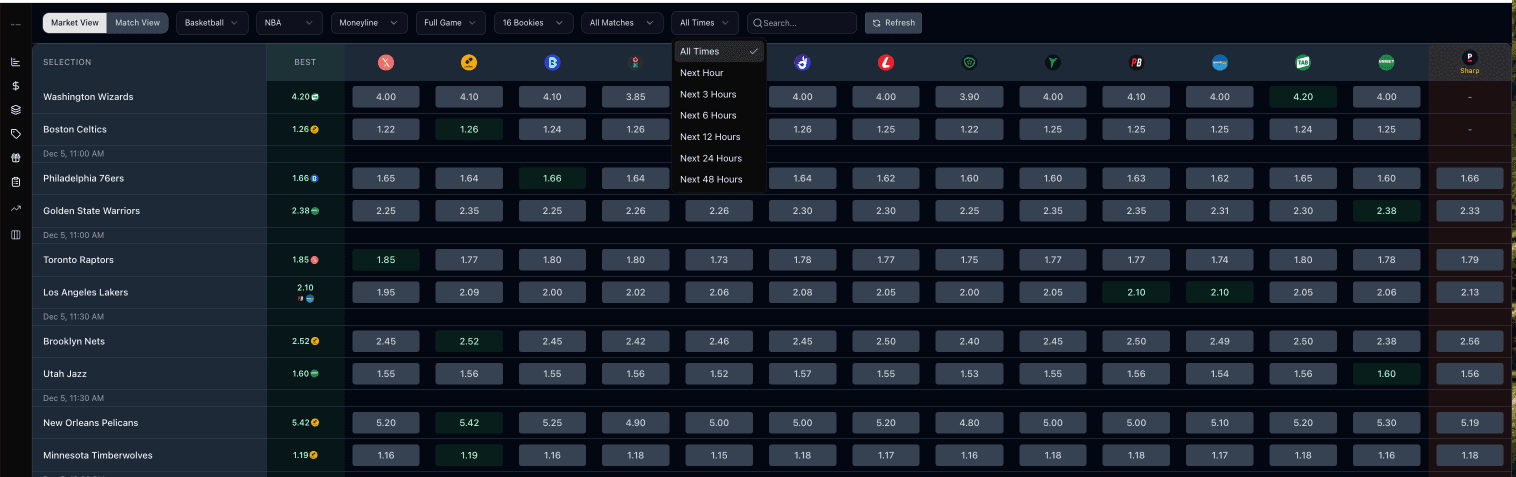Click the SELECTION column header
Image resolution: width=1516 pixels, height=477 pixels.
67,62
